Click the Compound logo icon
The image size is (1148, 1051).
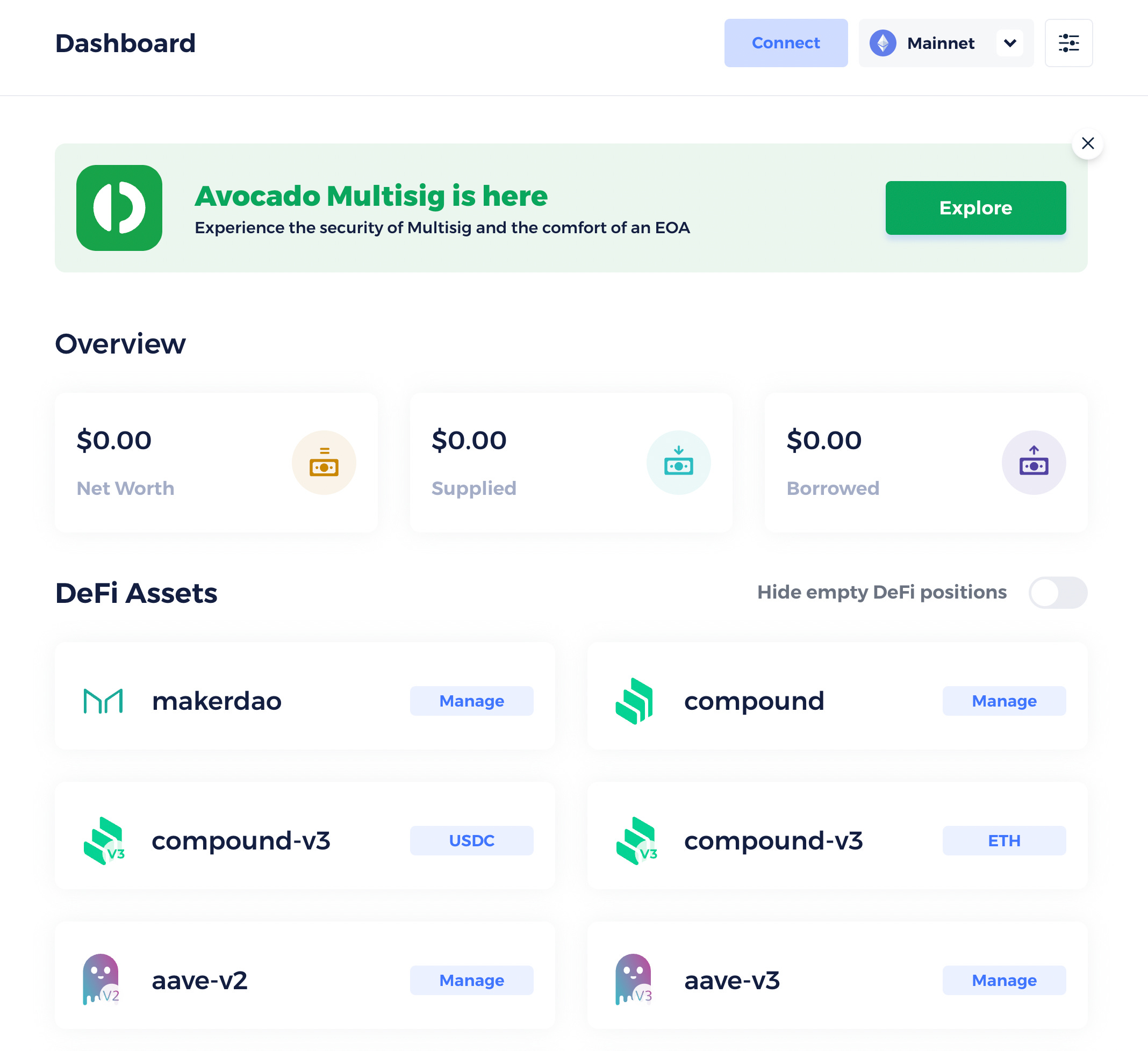634,701
